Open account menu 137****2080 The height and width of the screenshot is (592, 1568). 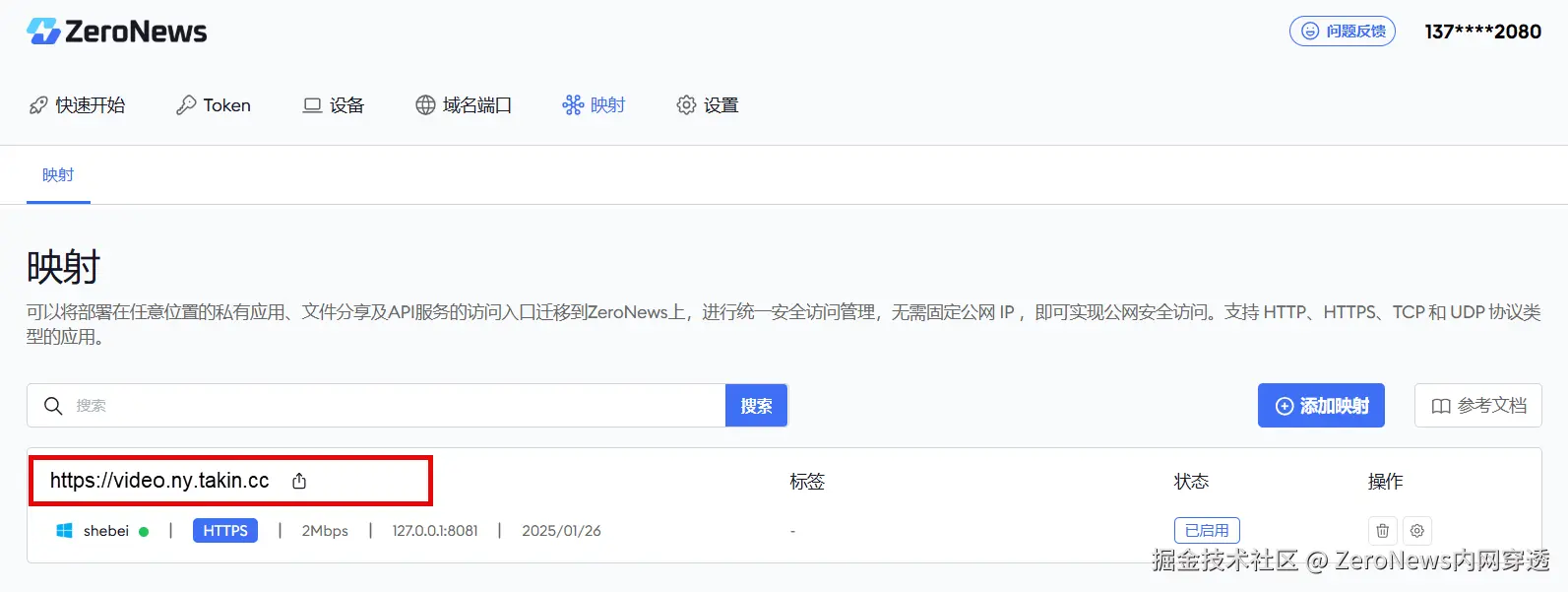pyautogui.click(x=1483, y=32)
